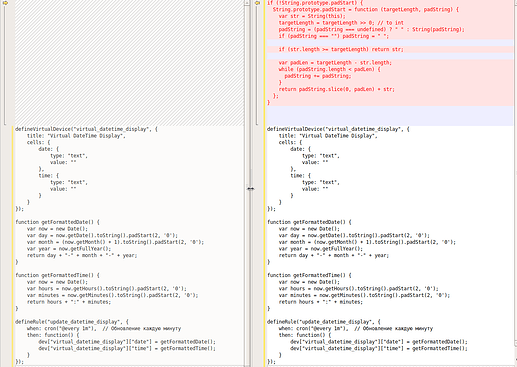Click 'title: "Virtual DateTime Display"' in right pane
This screenshot has height=367, width=517.
click(x=328, y=136)
